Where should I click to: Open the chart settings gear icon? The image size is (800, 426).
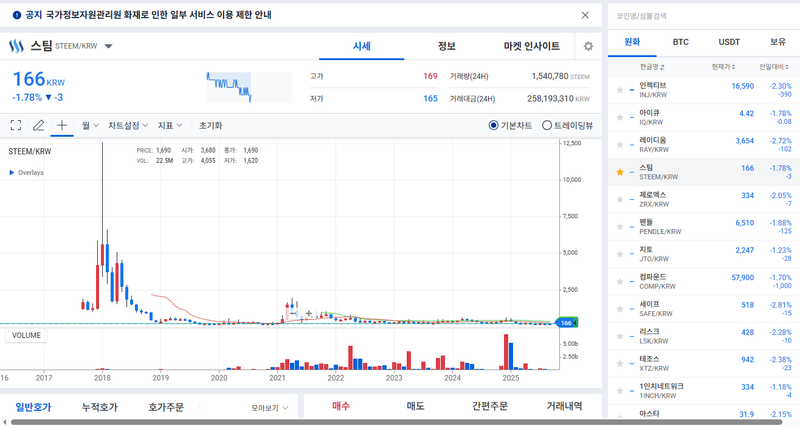(x=588, y=46)
